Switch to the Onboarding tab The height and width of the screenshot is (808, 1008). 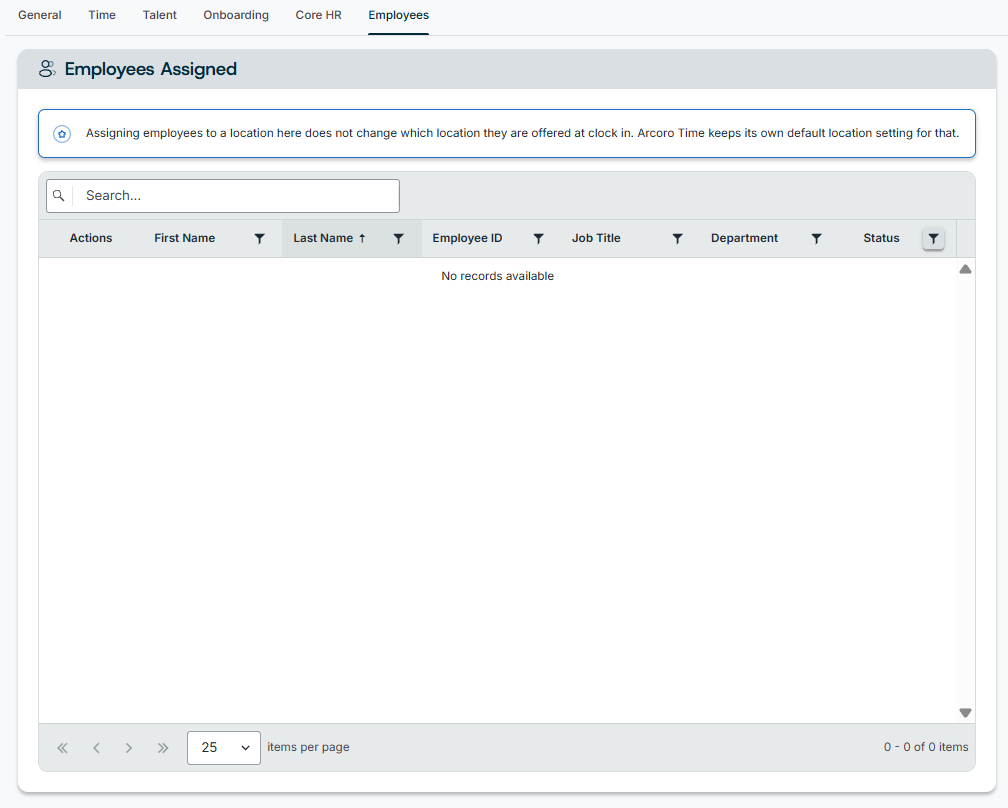coord(236,15)
